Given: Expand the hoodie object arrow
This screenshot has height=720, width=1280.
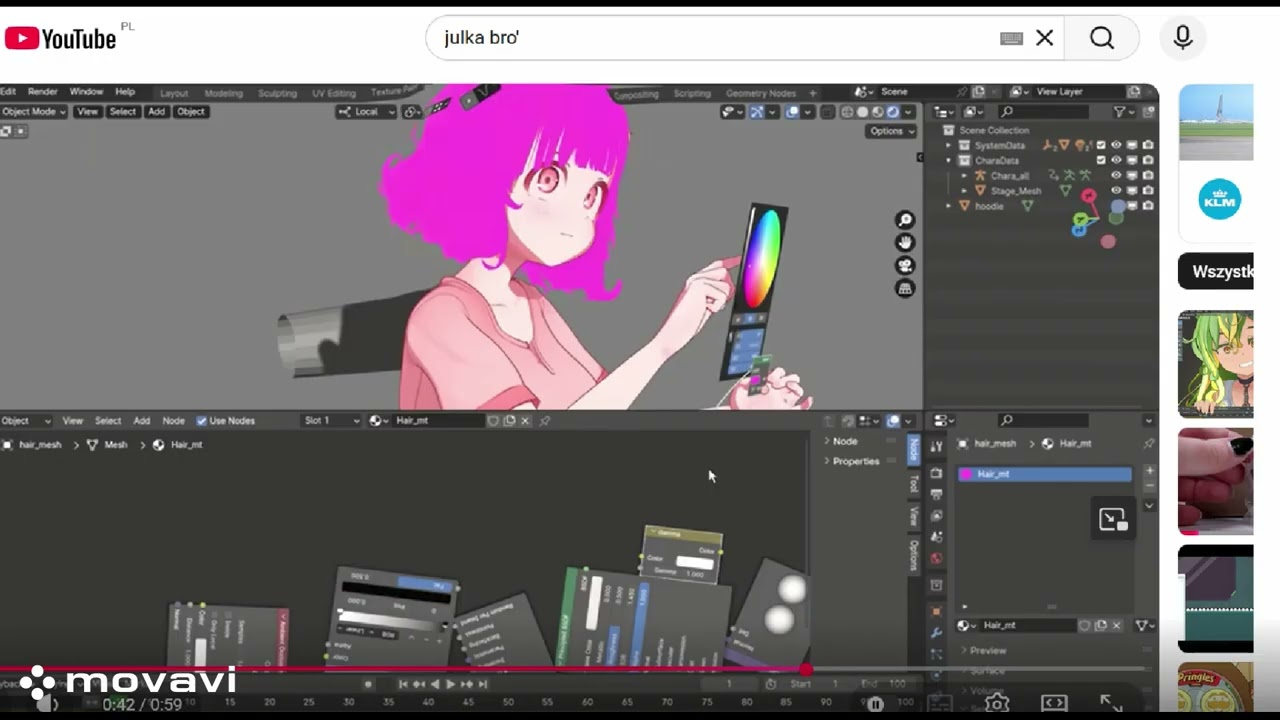Looking at the screenshot, I should 949,205.
